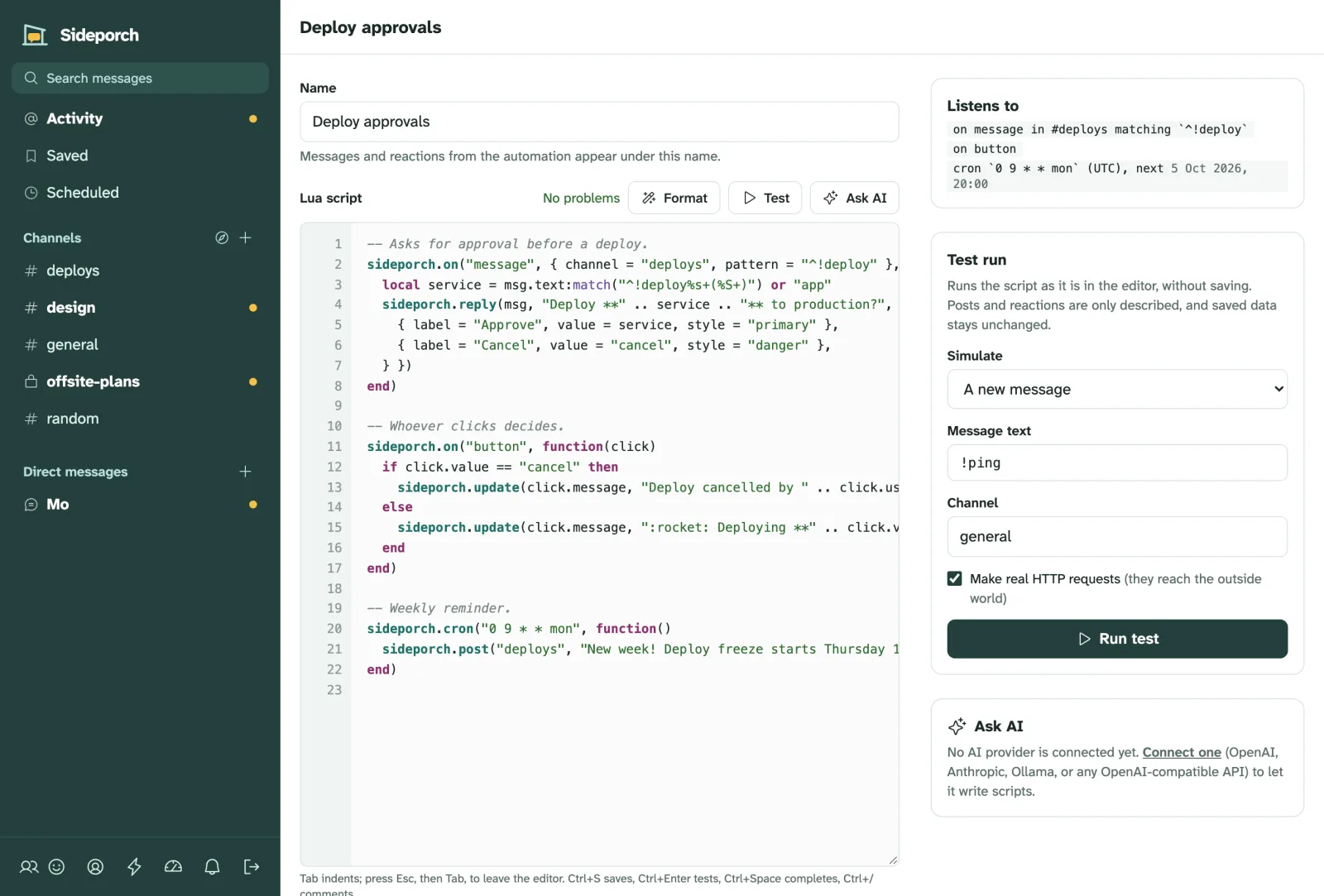Open notifications bell icon in the footer
1324x896 pixels.
tap(212, 866)
